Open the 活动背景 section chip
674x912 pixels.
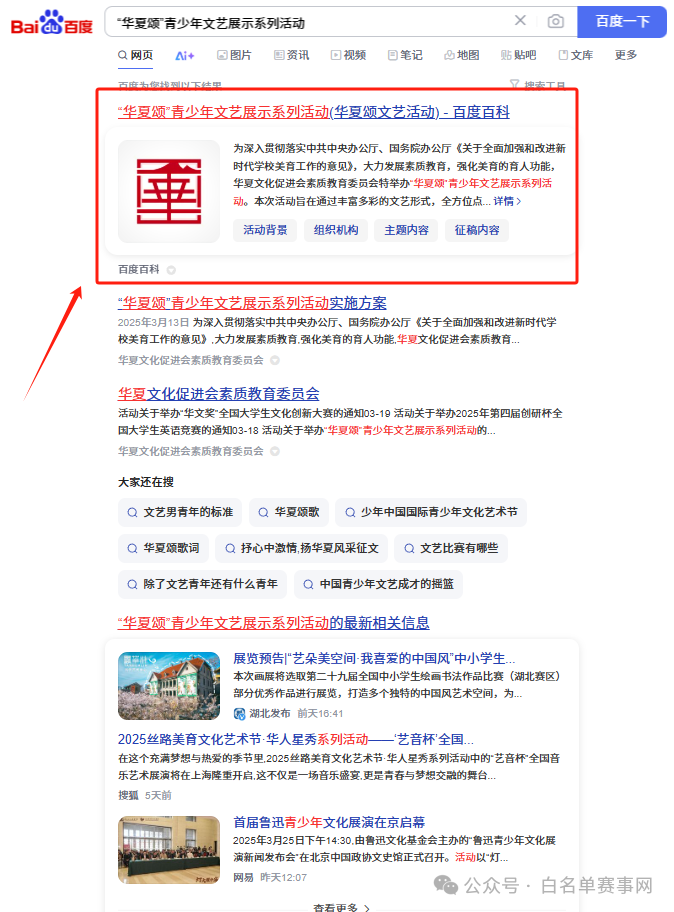(265, 230)
